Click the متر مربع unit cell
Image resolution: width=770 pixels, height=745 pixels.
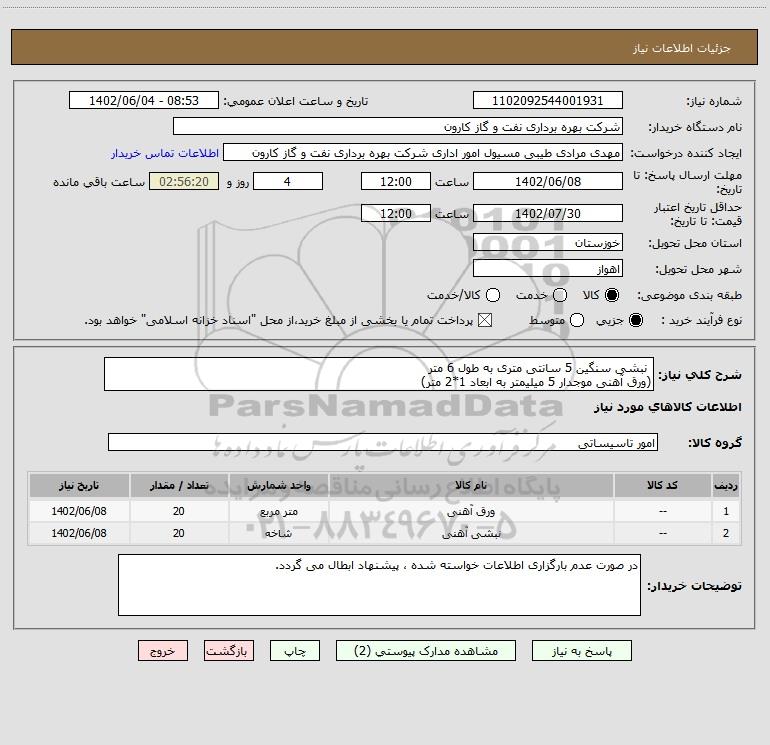pyautogui.click(x=278, y=511)
